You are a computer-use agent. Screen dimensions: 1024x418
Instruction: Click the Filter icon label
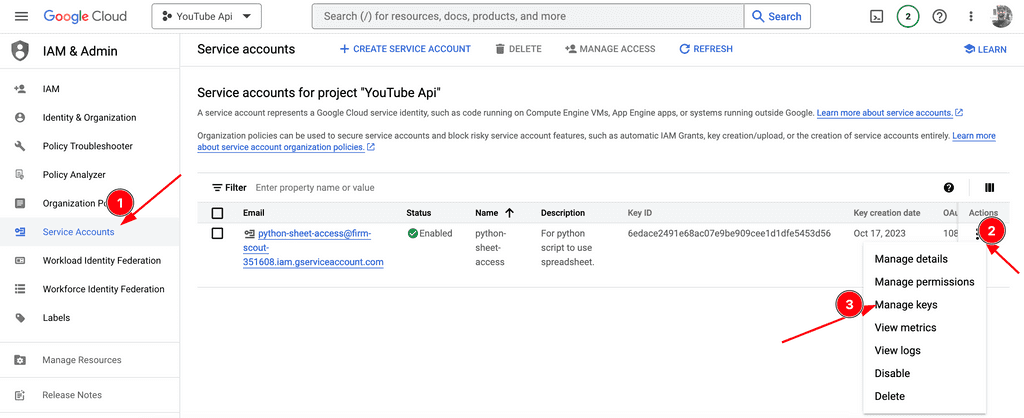(229, 187)
